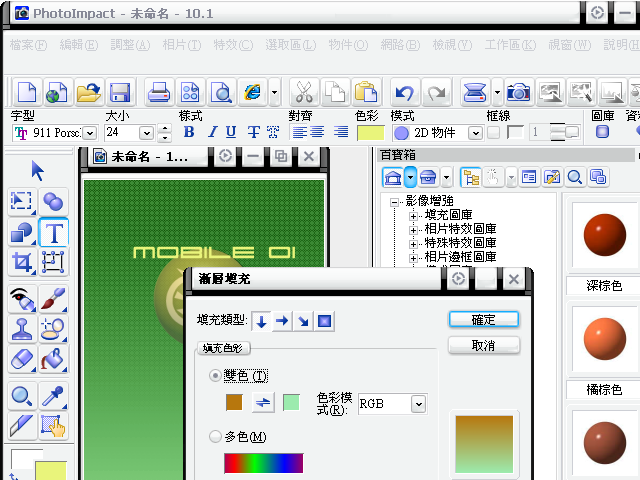This screenshot has width=640, height=480.
Task: Choose top-to-bottom fill type arrow
Action: coord(262,321)
